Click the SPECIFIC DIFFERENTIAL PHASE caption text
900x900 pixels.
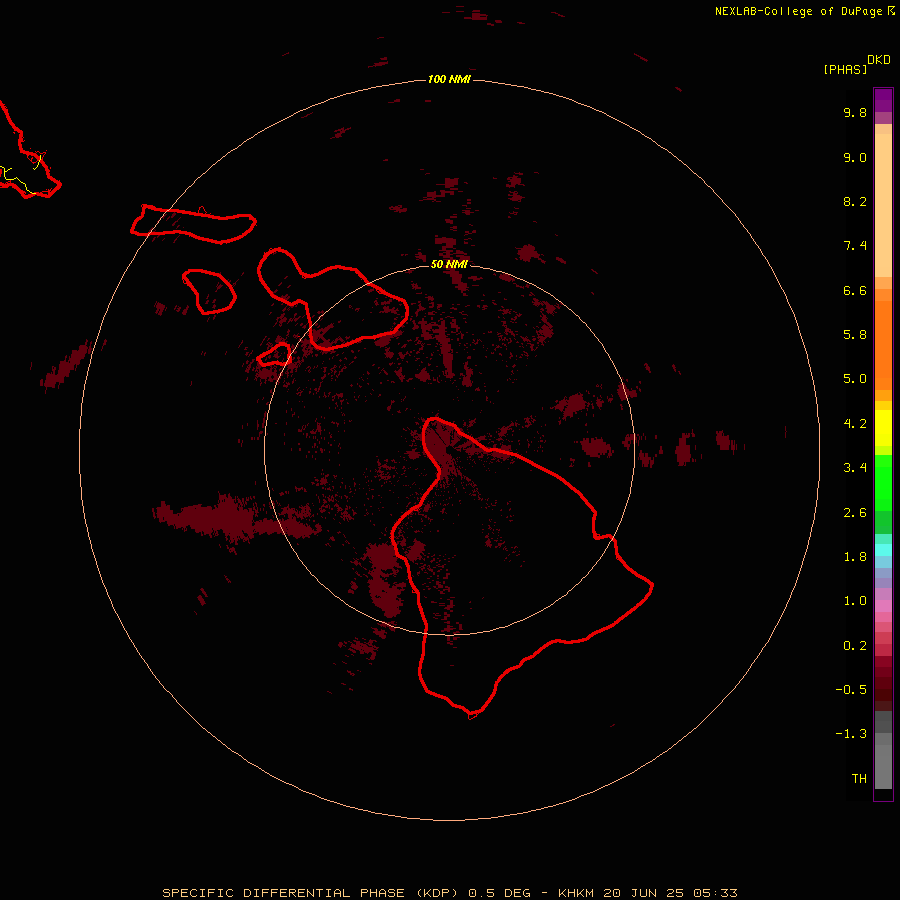point(283,893)
